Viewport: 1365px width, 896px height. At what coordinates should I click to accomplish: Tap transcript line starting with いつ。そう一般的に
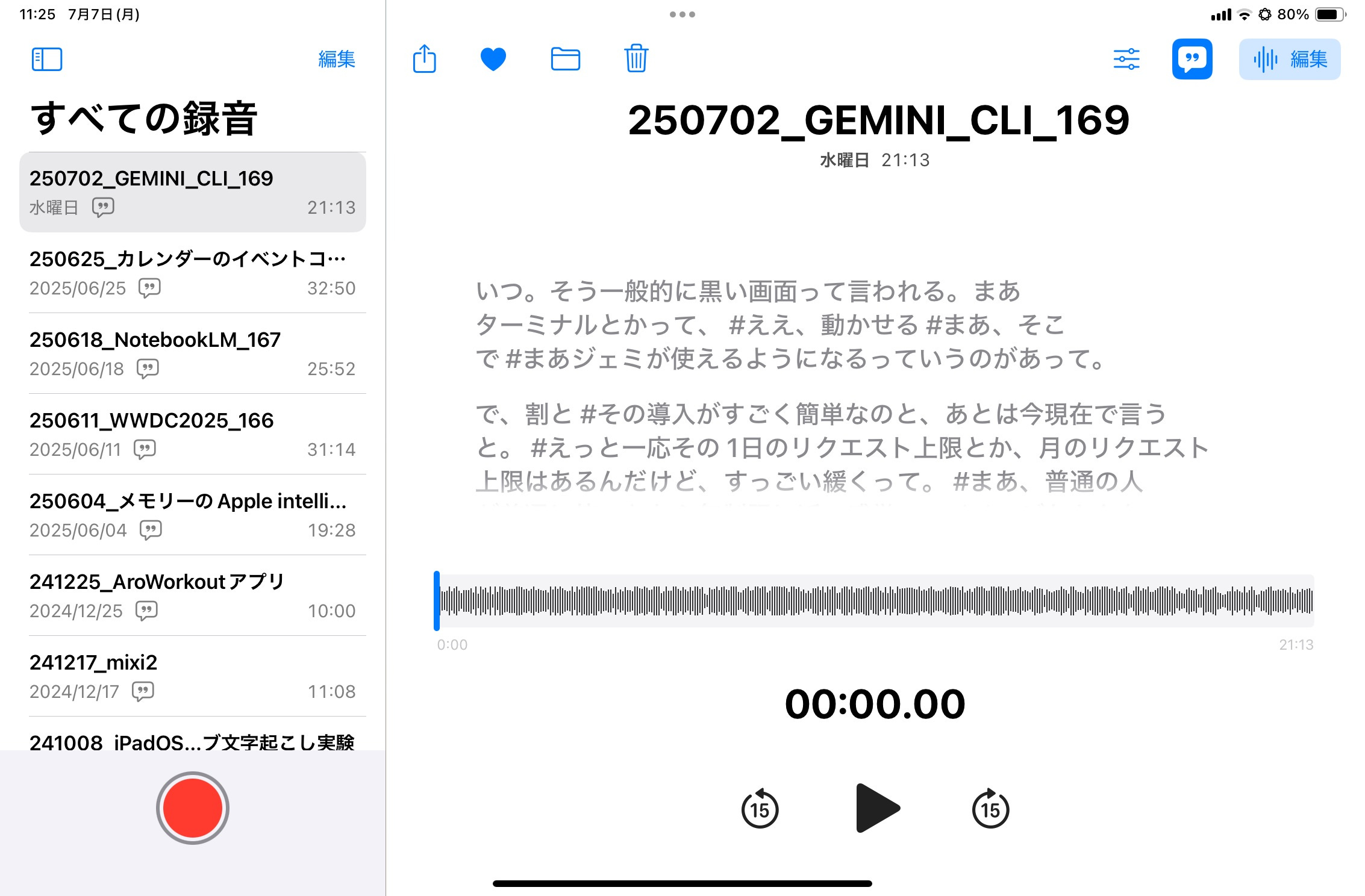click(x=748, y=291)
